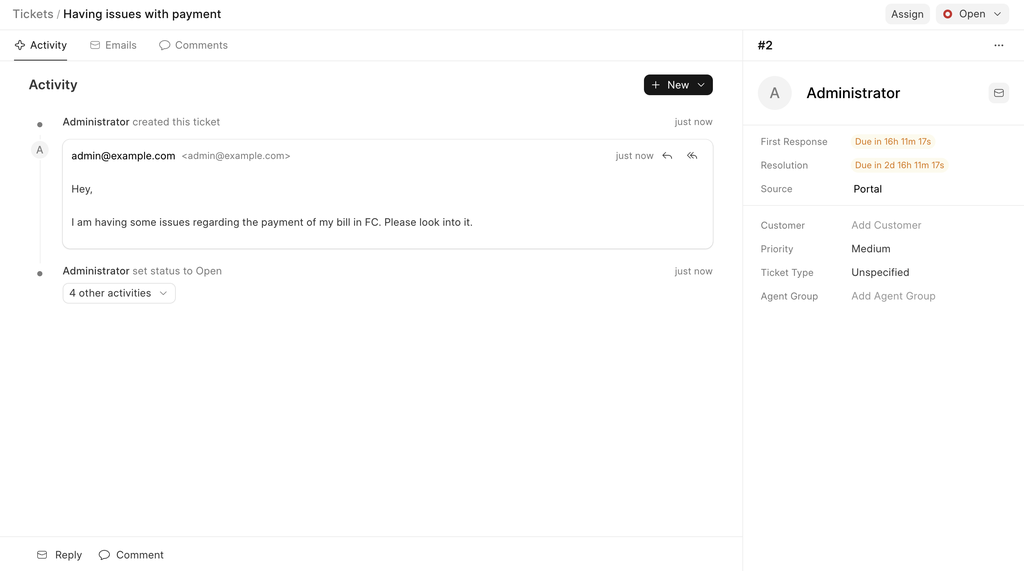Click Comment at the bottom bar
This screenshot has height=571, width=1024.
(131, 555)
